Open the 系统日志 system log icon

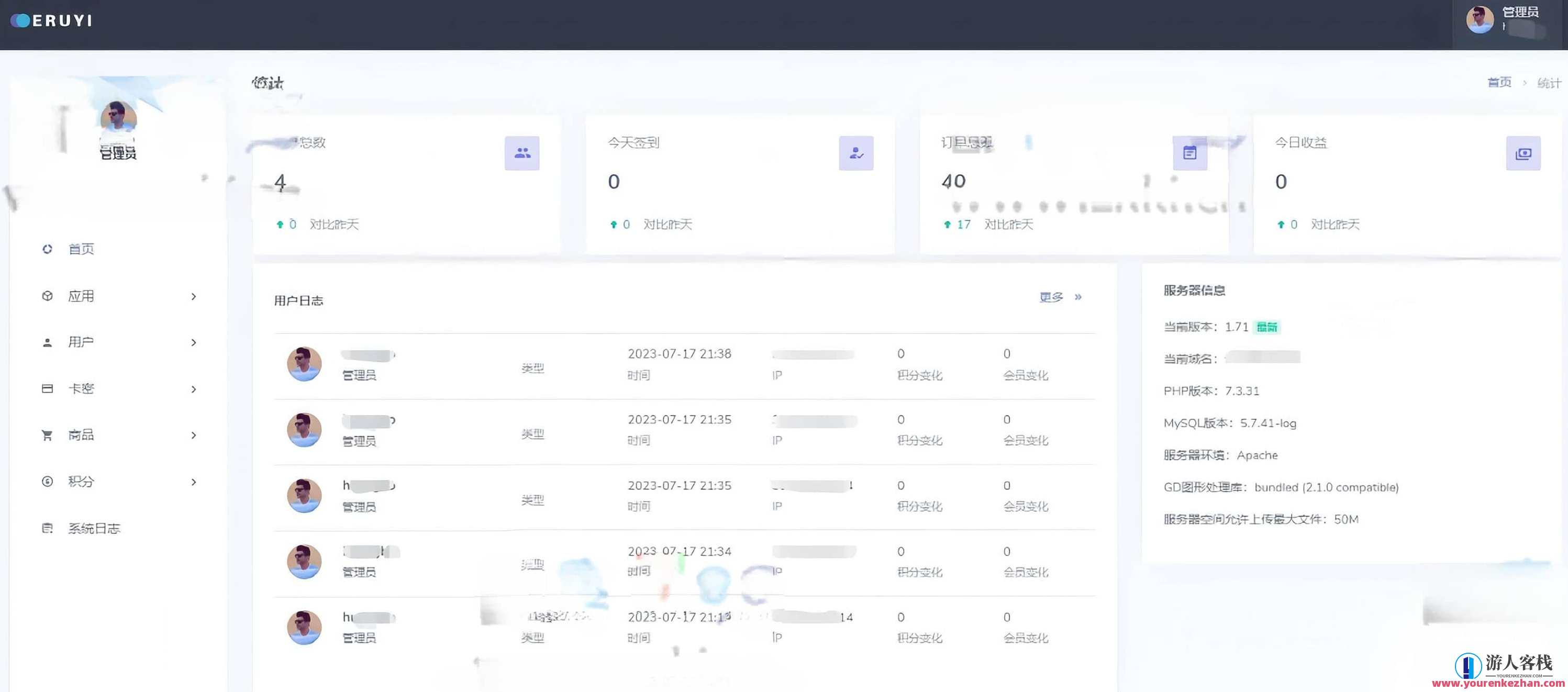point(47,528)
